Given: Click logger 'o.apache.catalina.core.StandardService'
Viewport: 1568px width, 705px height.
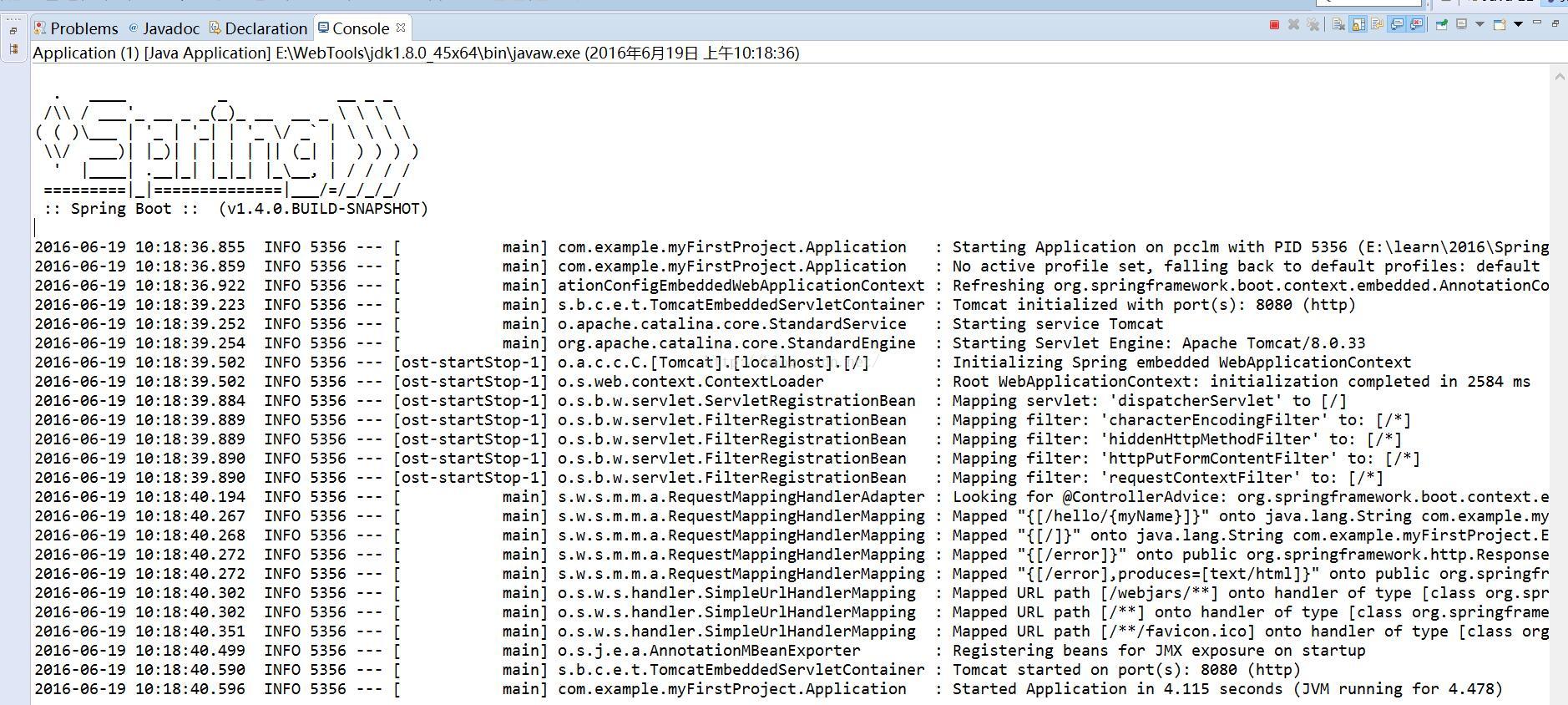Looking at the screenshot, I should [x=732, y=324].
